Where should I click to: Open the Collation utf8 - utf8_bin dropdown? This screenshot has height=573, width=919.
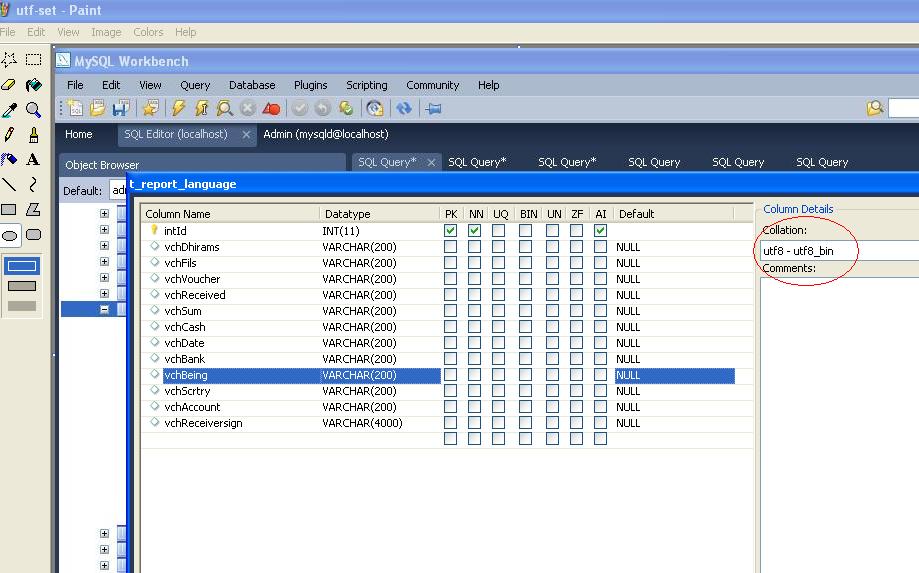click(x=839, y=251)
